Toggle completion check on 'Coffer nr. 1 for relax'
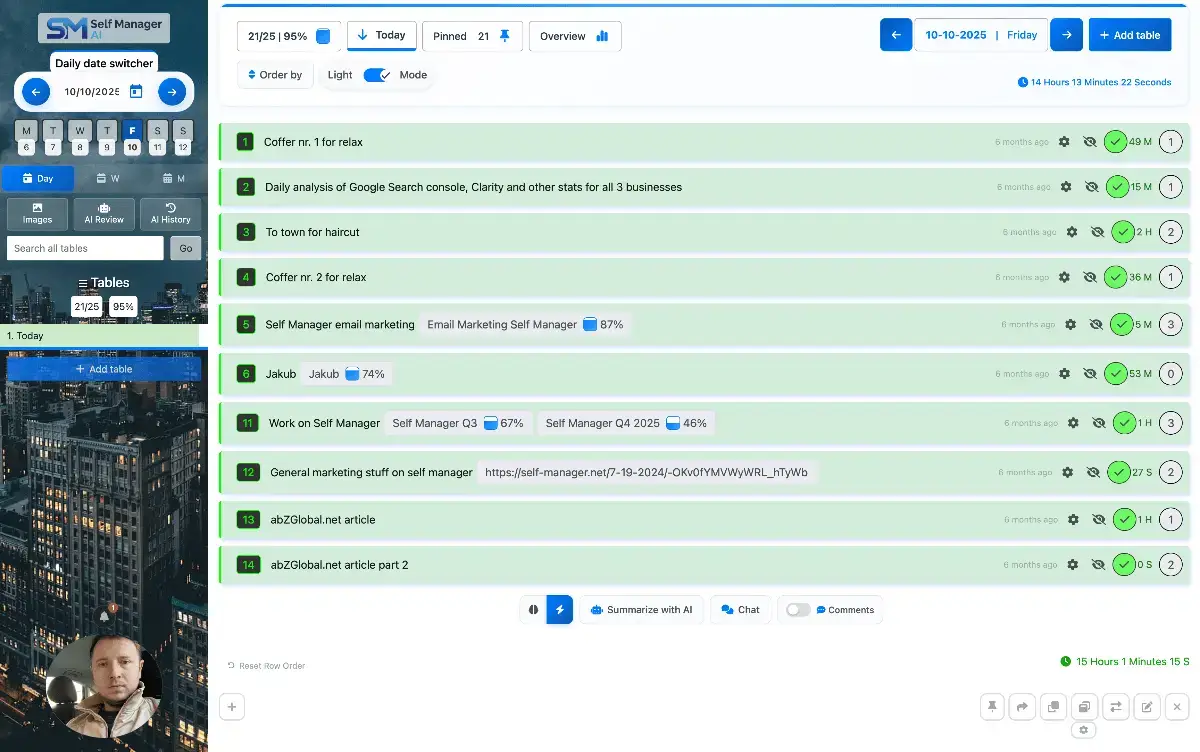Viewport: 1200px width, 752px height. pos(1115,141)
